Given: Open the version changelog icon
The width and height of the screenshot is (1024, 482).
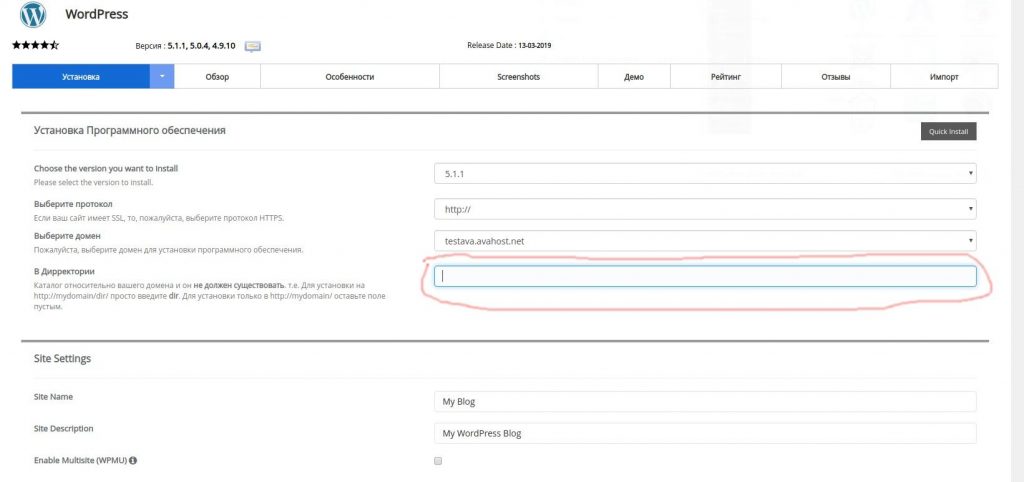Looking at the screenshot, I should click(x=253, y=46).
